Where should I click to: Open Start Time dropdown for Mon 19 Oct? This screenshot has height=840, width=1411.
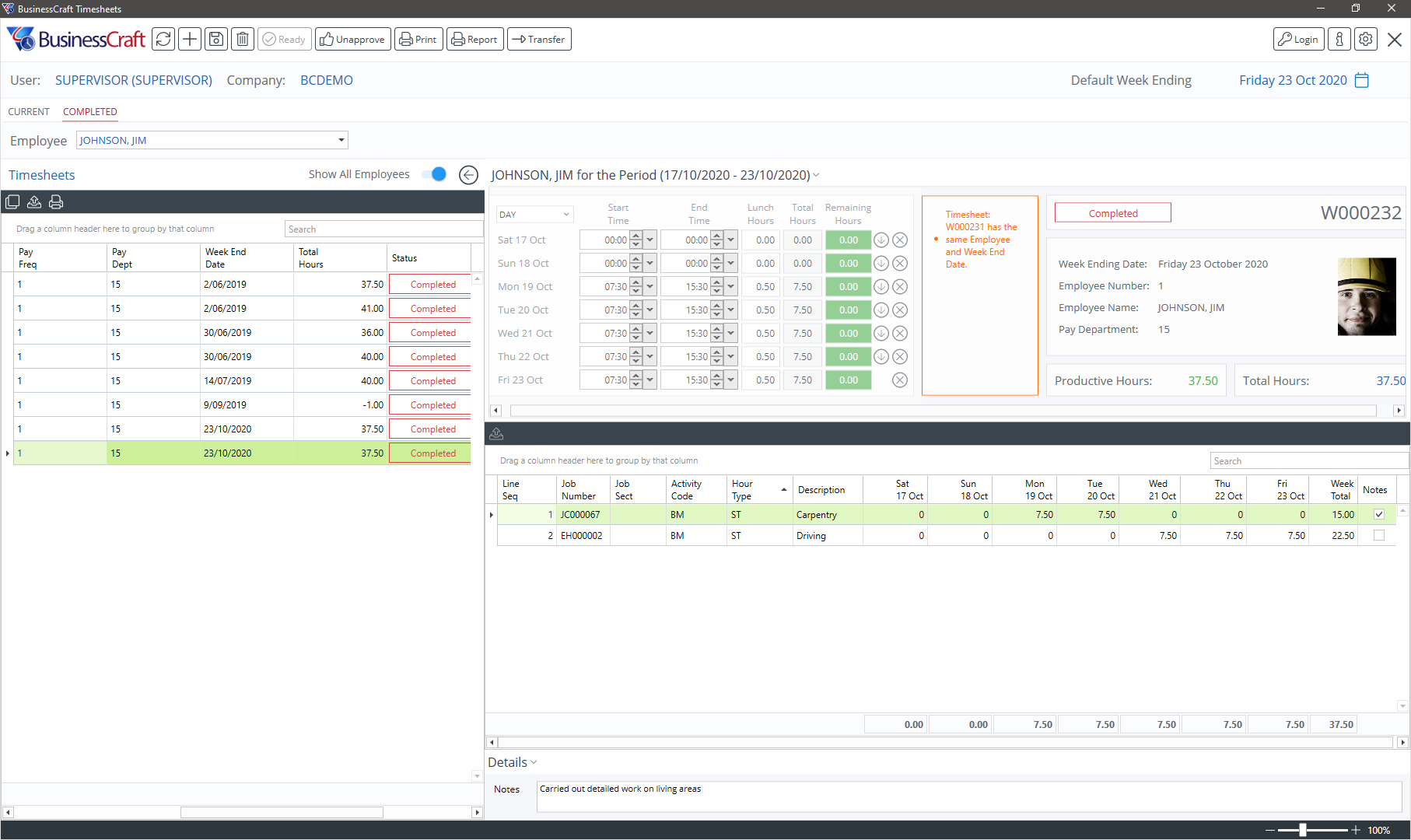coord(650,287)
